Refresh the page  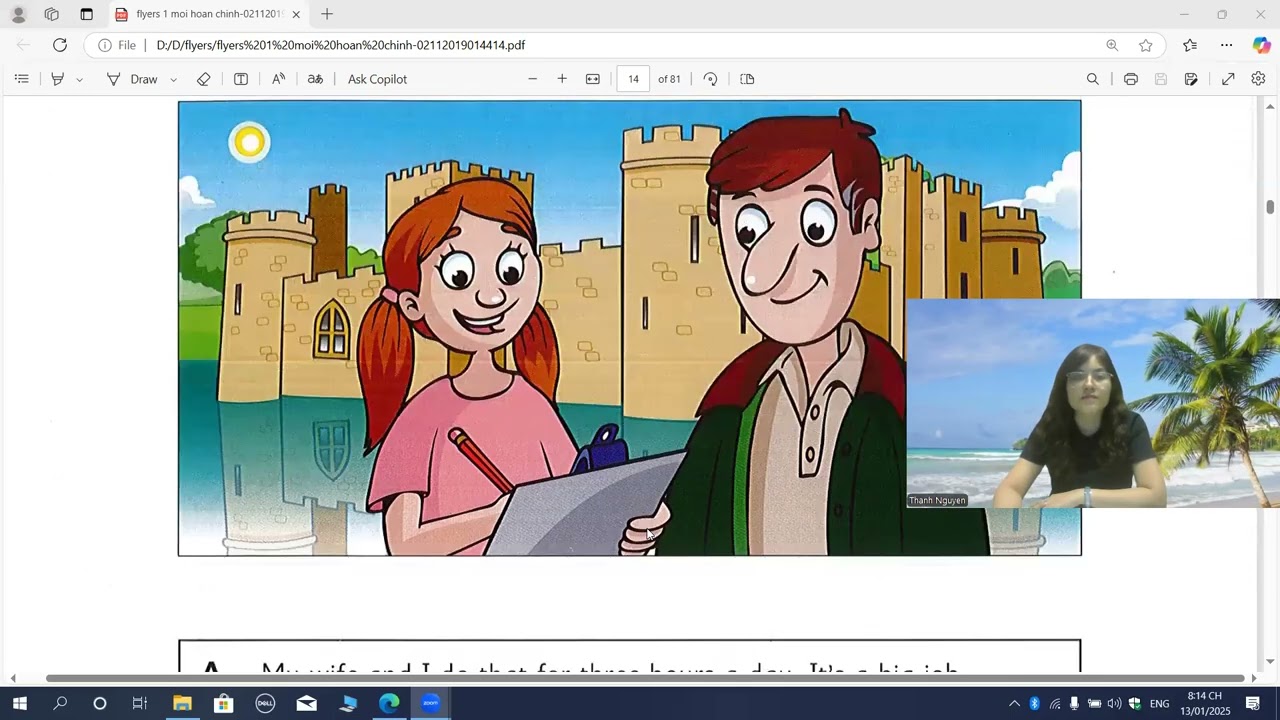(x=60, y=45)
